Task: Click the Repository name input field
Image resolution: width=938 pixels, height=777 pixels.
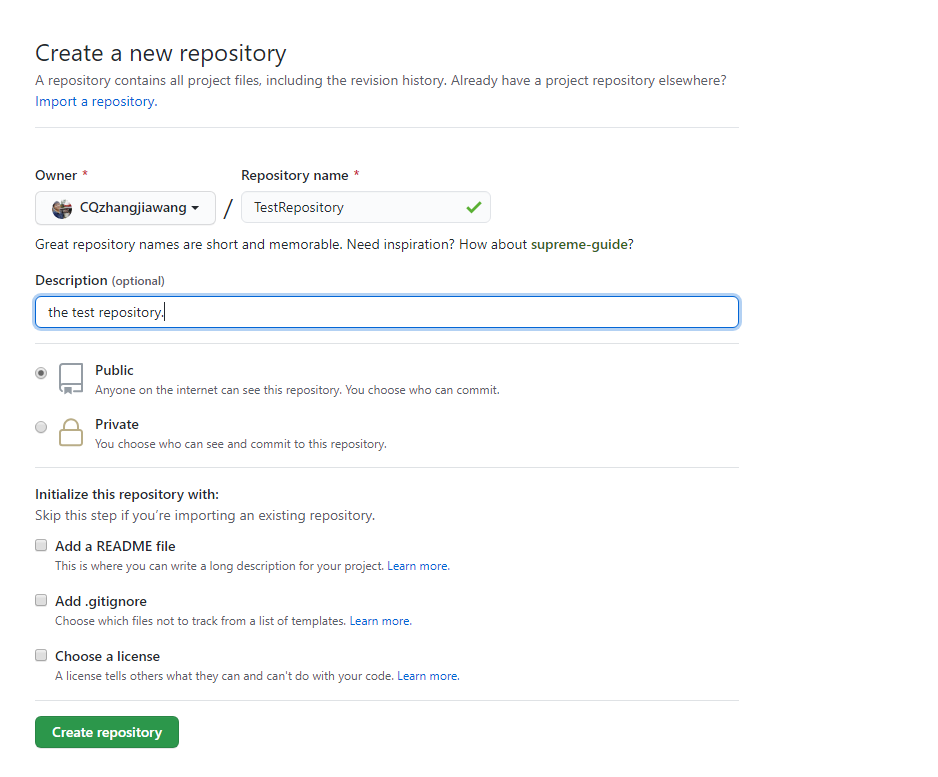Action: pyautogui.click(x=366, y=208)
